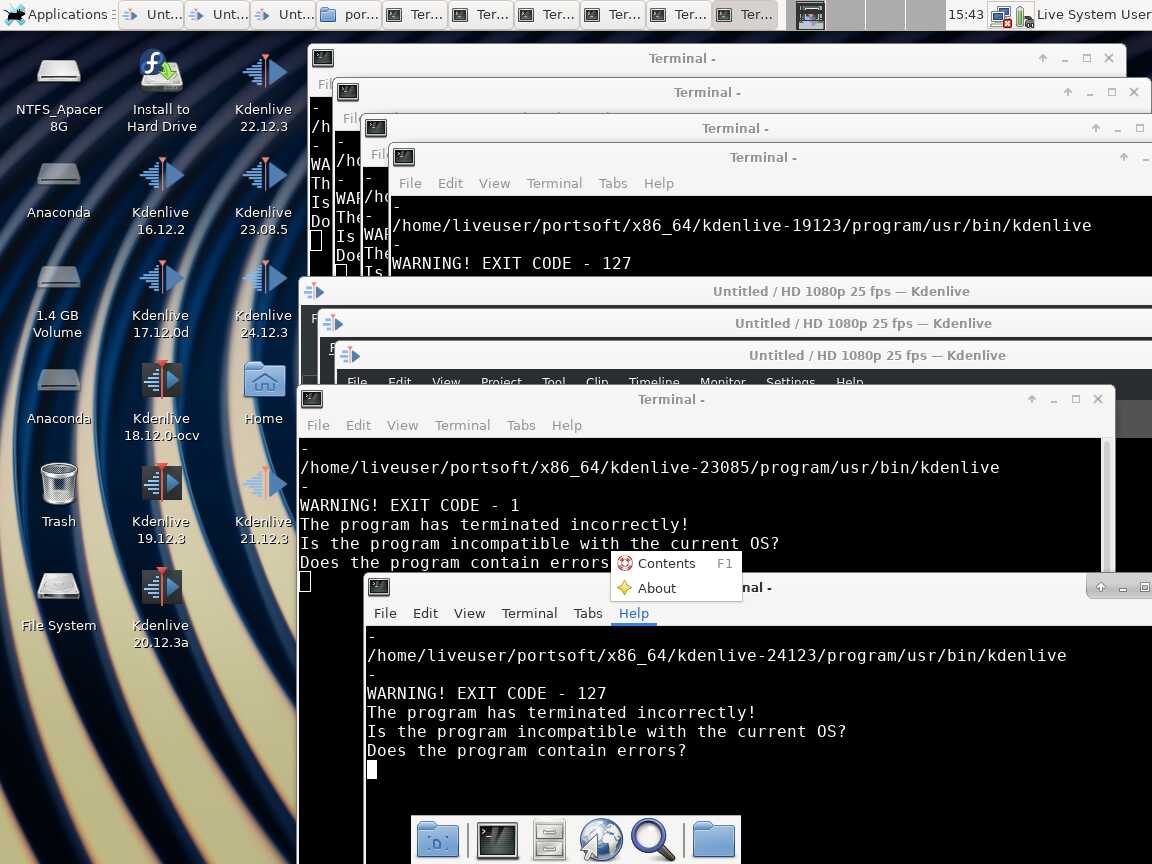Open the Kdenlive 22.12.3 desktop launcher
The width and height of the screenshot is (1152, 864).
264,72
